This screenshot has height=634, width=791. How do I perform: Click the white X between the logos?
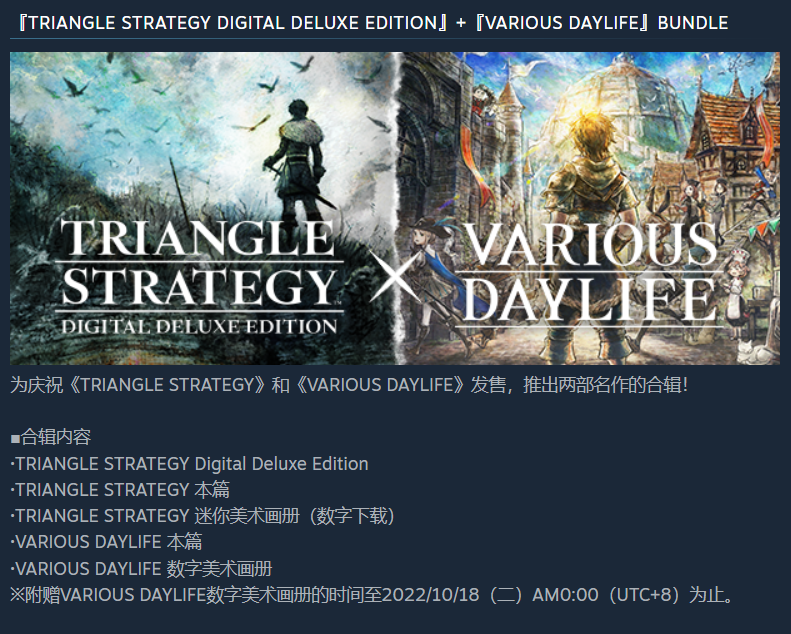pos(393,276)
